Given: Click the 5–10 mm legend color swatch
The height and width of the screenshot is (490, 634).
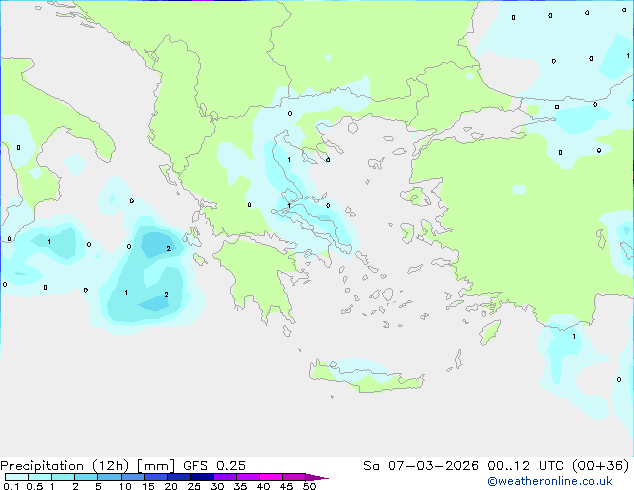Looking at the screenshot, I should pyautogui.click(x=109, y=477).
